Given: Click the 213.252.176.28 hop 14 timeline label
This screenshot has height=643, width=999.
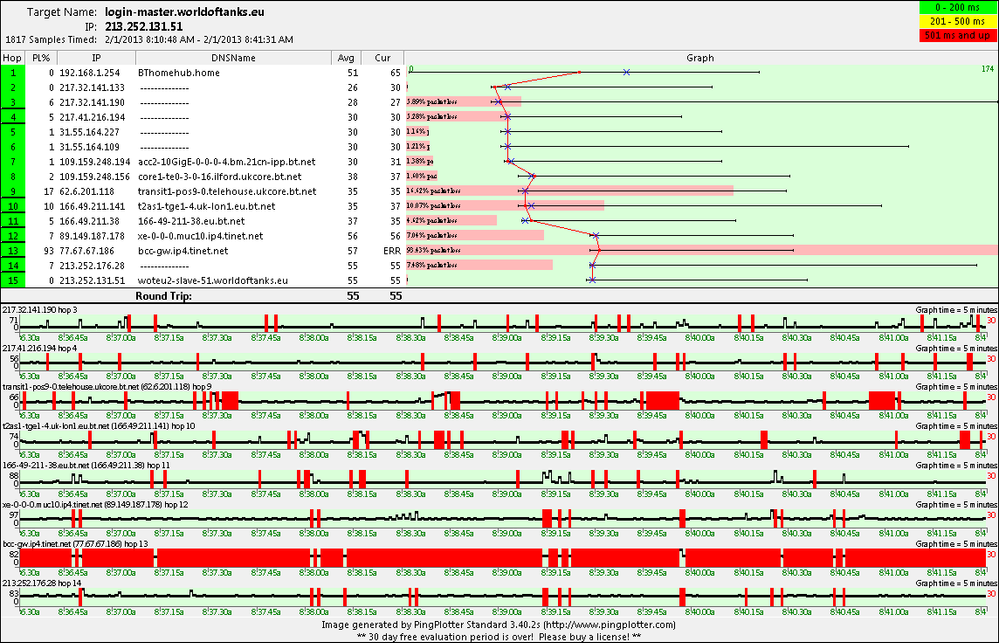Looking at the screenshot, I should pos(42,583).
